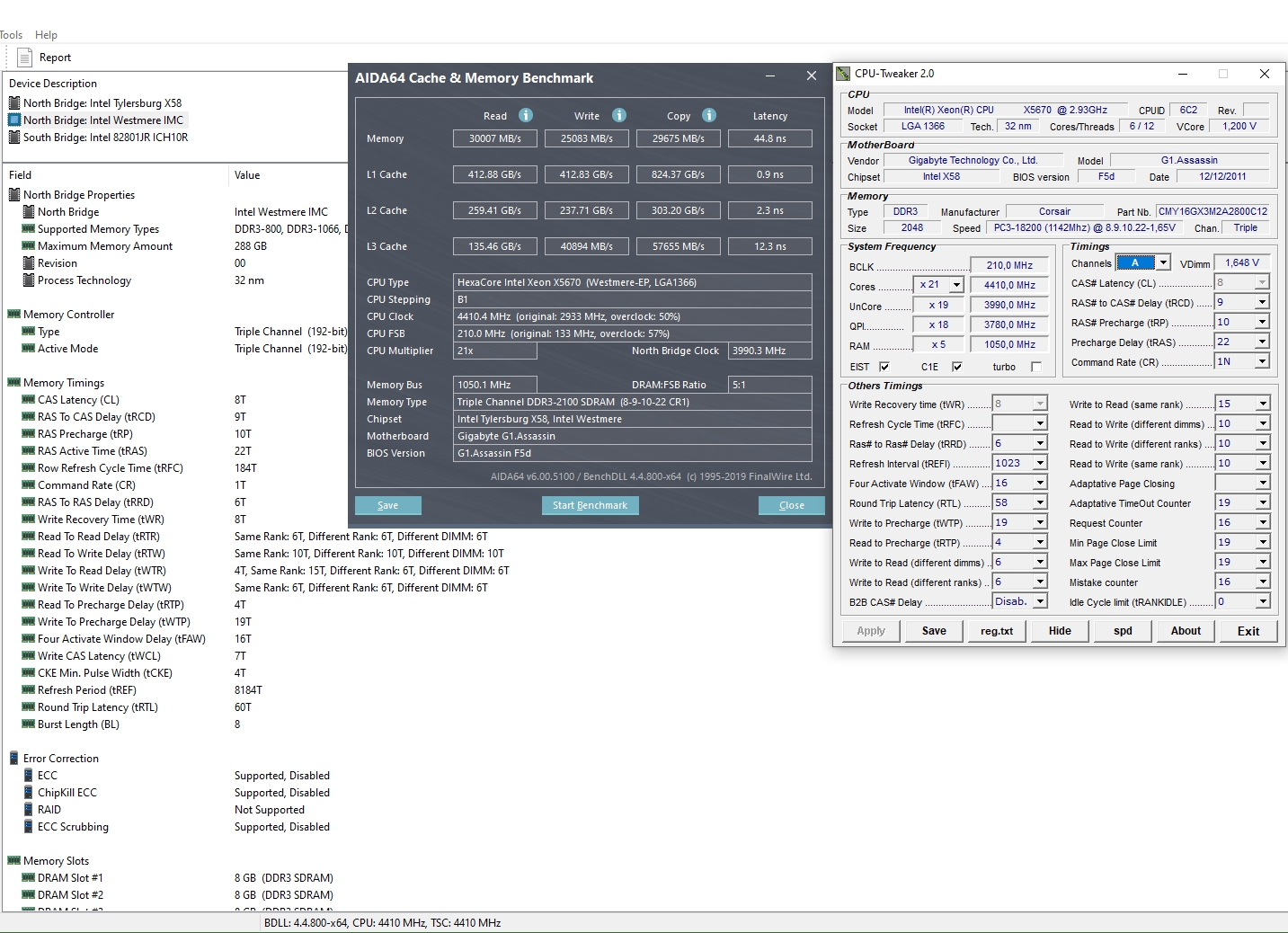This screenshot has height=933, width=1288.
Task: Open the Command Rate (CR) dropdown in CPU-Tweaker
Action: click(x=1262, y=361)
